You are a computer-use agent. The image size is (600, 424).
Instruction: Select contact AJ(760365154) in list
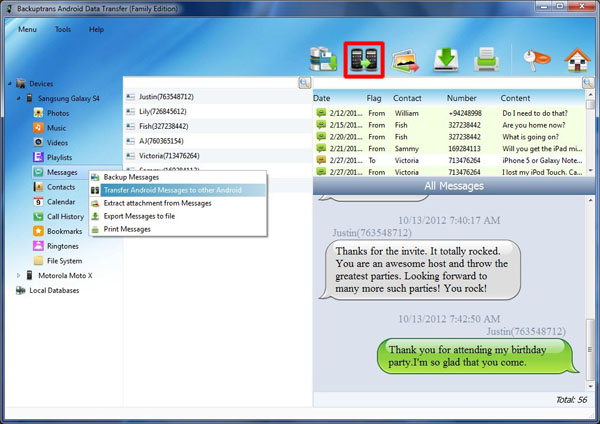tap(218, 141)
